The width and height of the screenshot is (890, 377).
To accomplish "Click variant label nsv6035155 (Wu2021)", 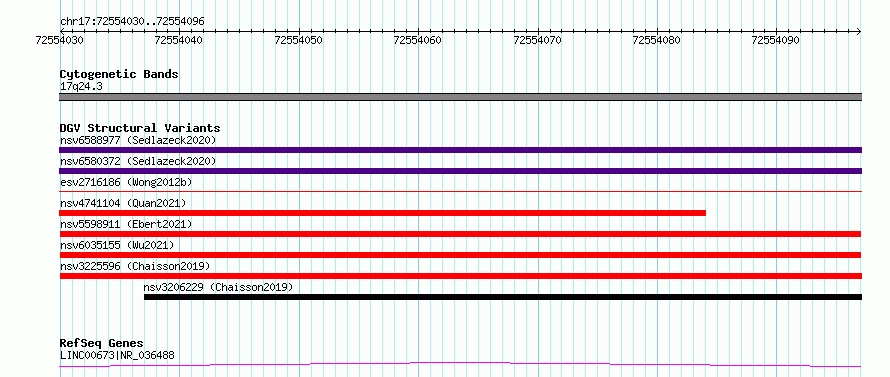I will click(x=116, y=245).
